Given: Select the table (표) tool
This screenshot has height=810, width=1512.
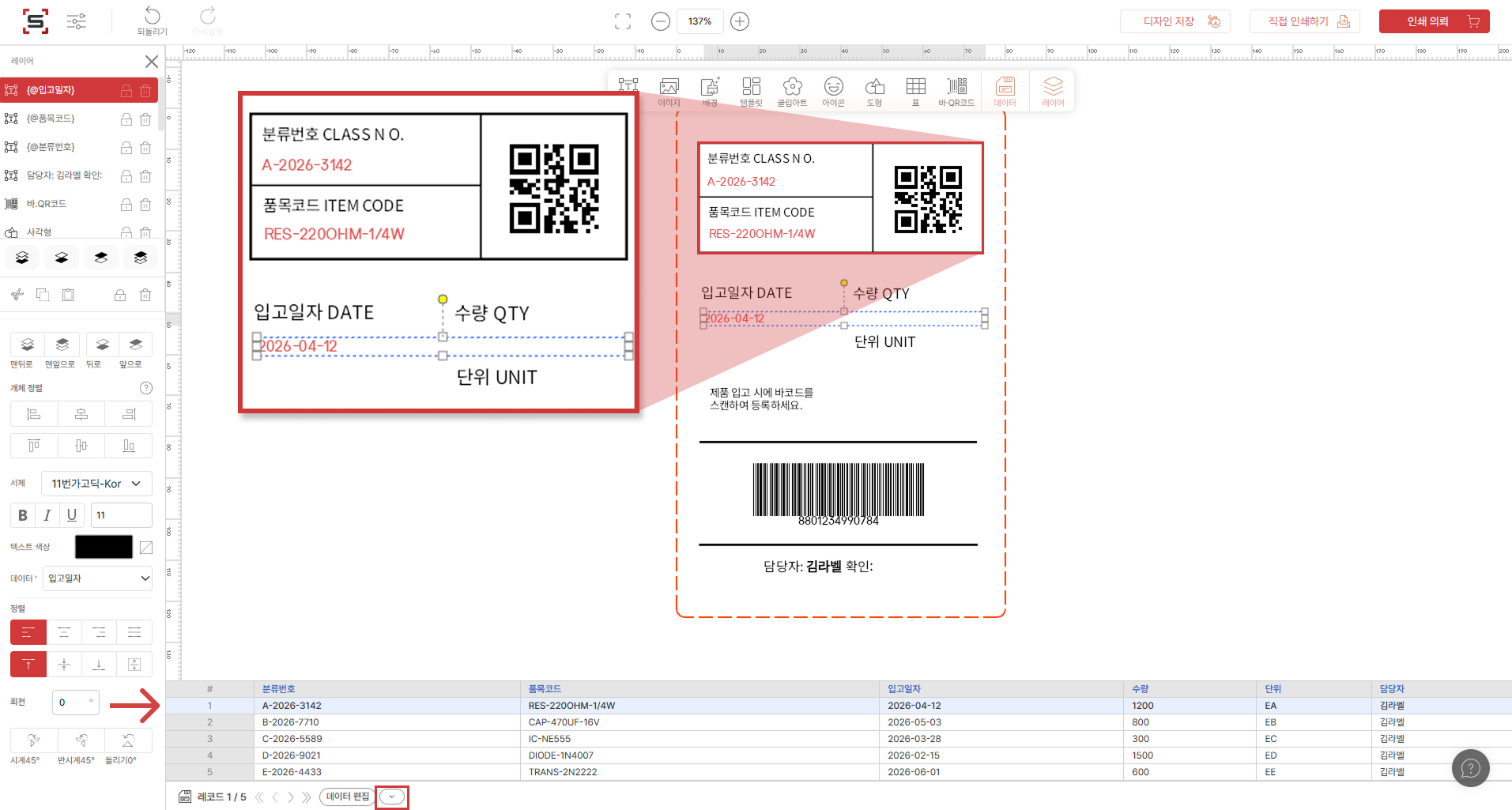Looking at the screenshot, I should pos(915,91).
